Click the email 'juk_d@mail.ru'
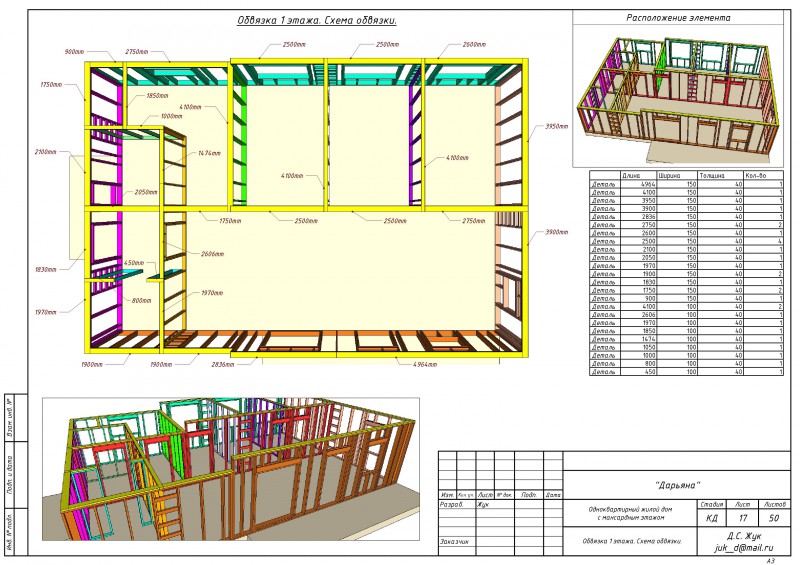Viewport: 800px width, 565px height. (744, 548)
